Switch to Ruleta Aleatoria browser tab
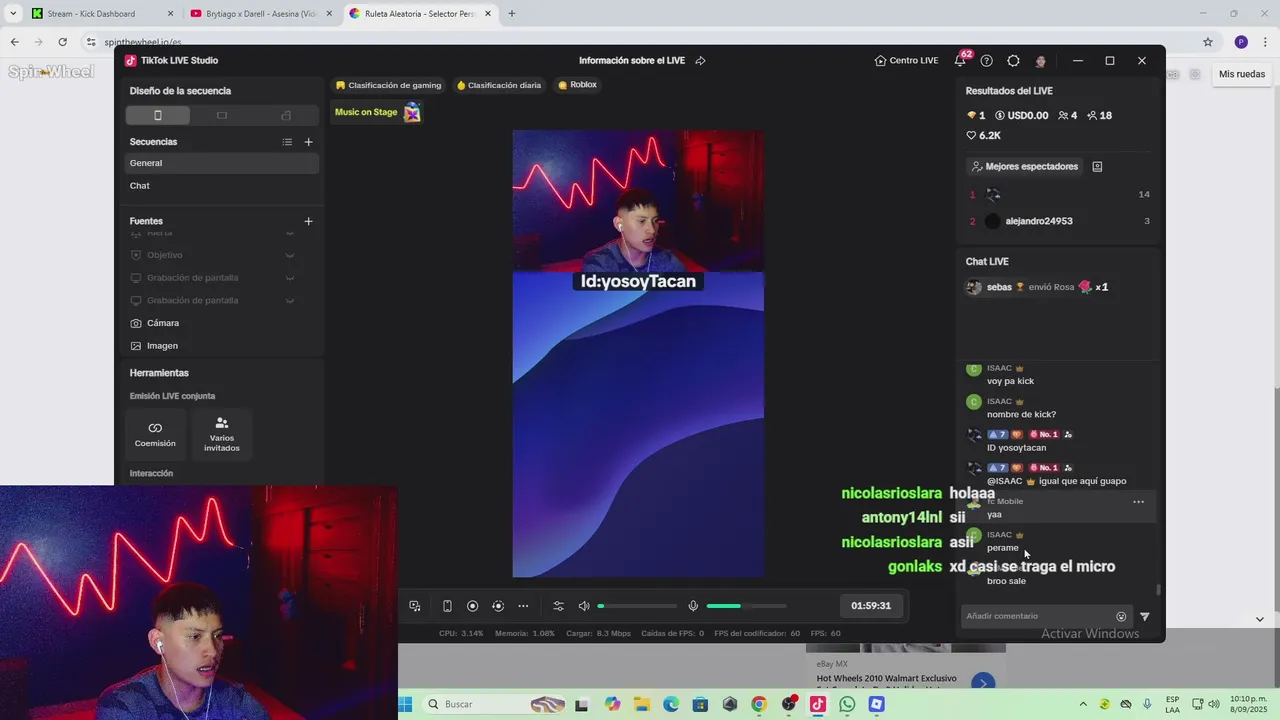The height and width of the screenshot is (720, 1280). (x=420, y=14)
